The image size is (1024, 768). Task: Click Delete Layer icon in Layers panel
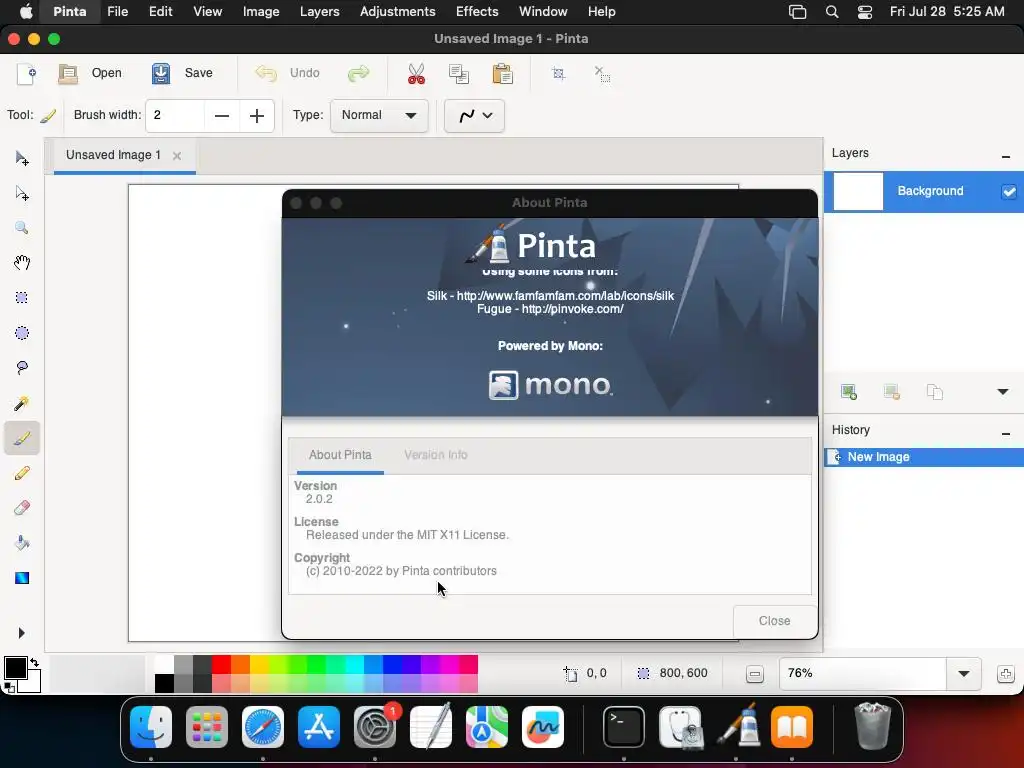(891, 392)
